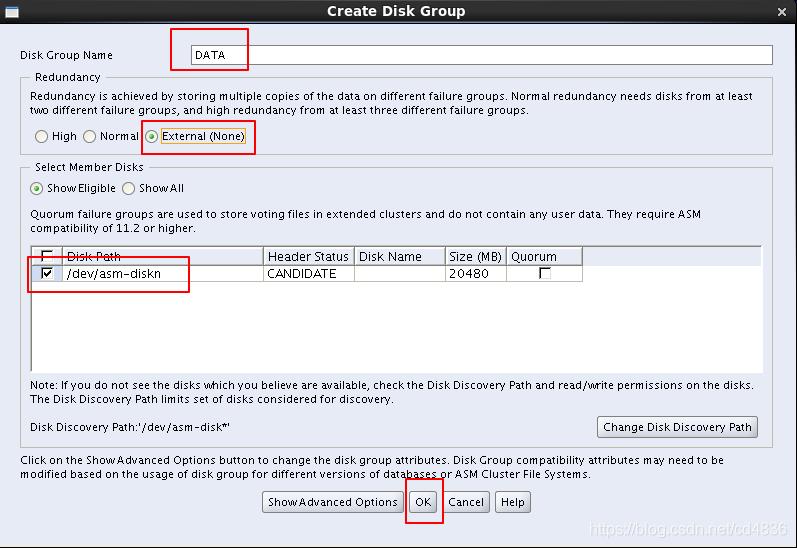Click the window menu icon in title bar
The height and width of the screenshot is (548, 797).
coord(12,12)
